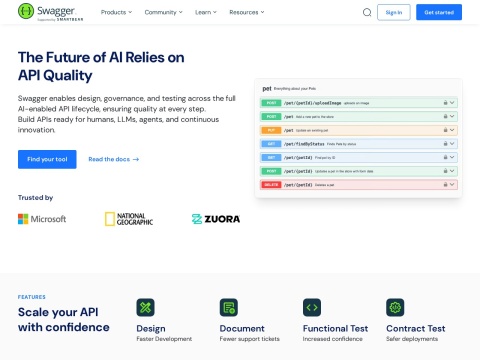Click the National Geographic logo
This screenshot has height=360, width=480.
[x=129, y=219]
